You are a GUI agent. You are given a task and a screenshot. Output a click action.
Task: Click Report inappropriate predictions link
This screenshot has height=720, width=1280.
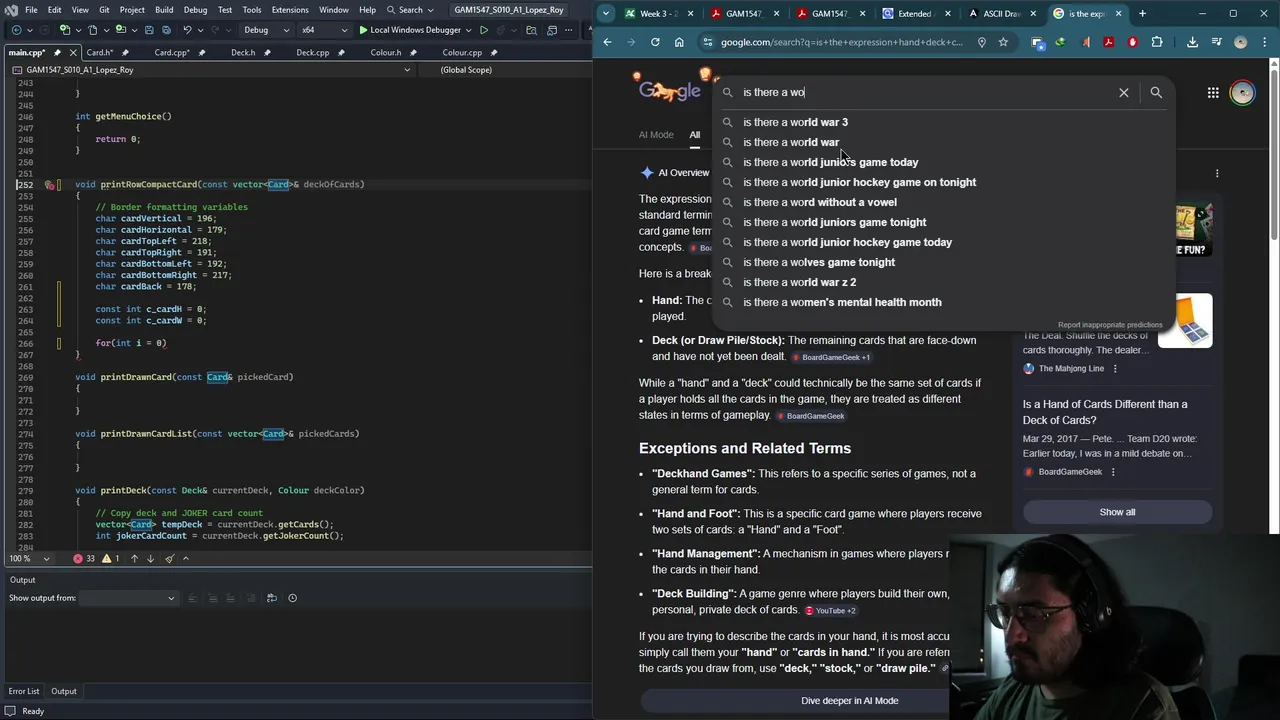point(1110,325)
